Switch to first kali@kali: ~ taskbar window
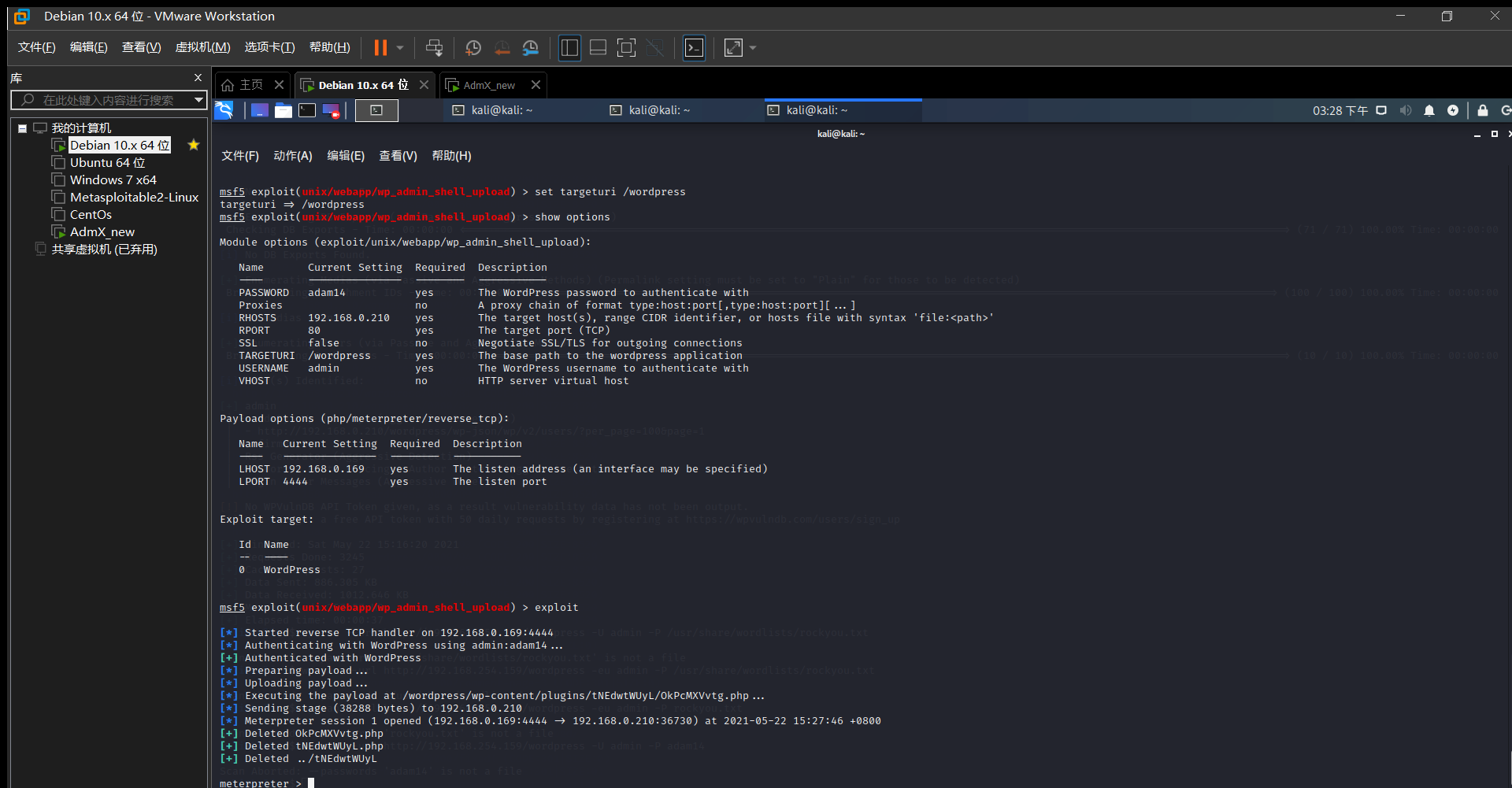 492,110
